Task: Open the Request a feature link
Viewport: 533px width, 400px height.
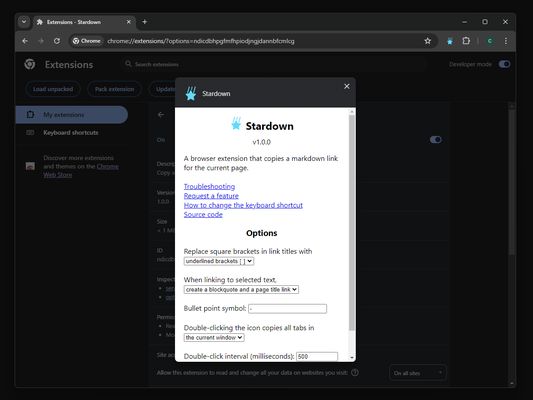Action: pyautogui.click(x=211, y=196)
